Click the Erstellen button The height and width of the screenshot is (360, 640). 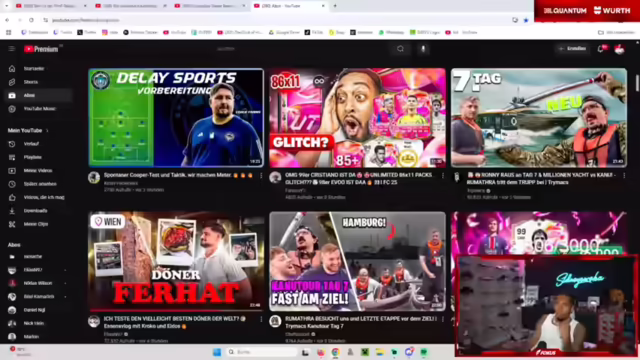coord(573,49)
